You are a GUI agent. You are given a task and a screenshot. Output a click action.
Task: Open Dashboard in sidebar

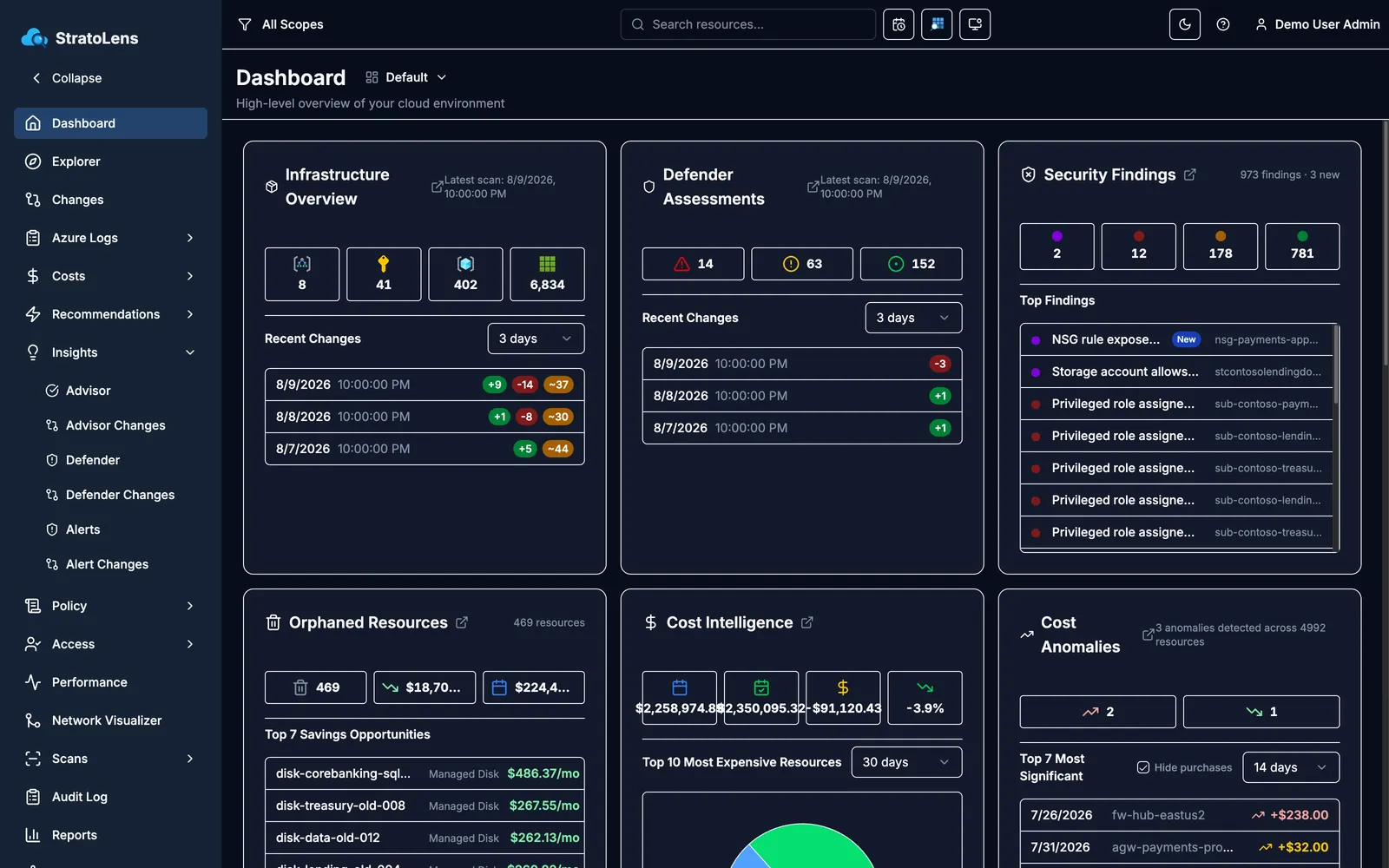tap(110, 123)
